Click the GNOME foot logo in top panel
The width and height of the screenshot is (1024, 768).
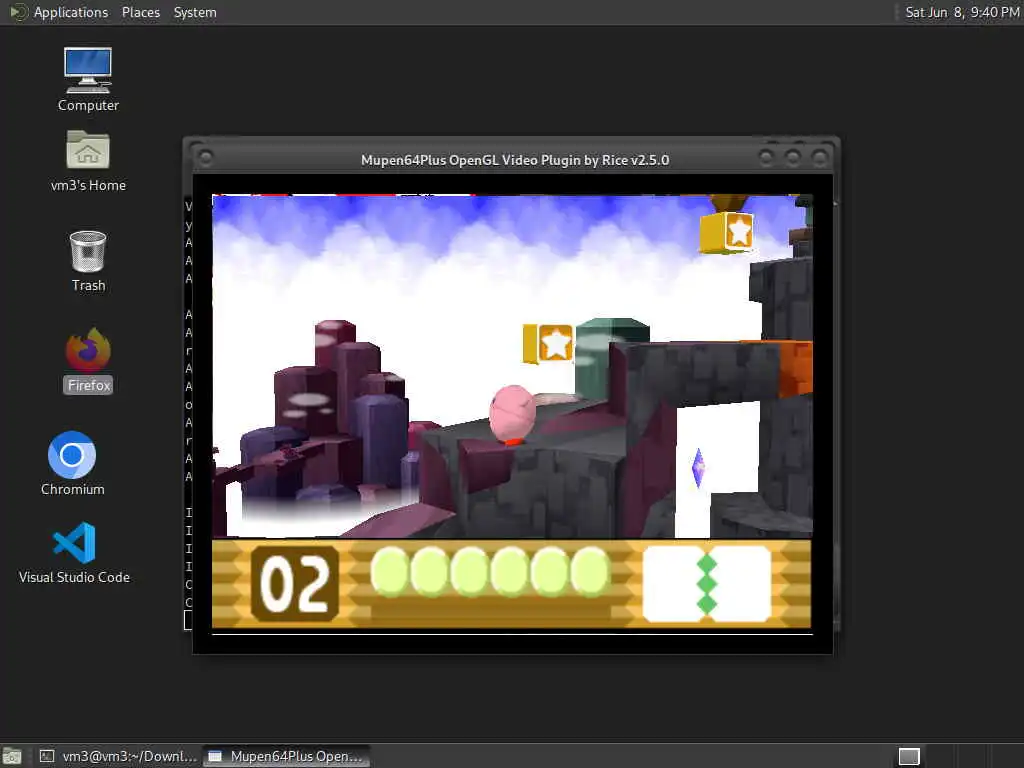17,12
